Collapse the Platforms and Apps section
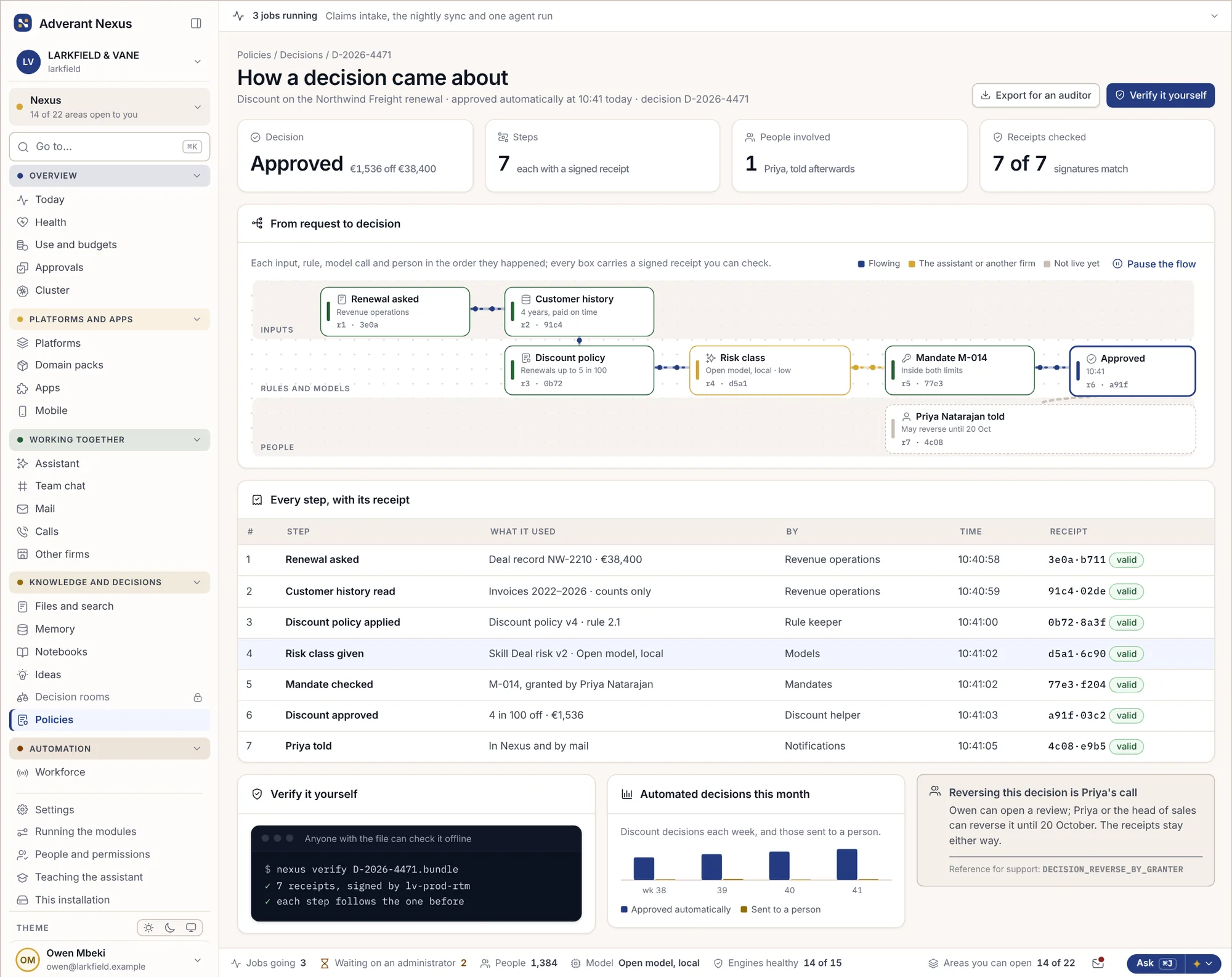The height and width of the screenshot is (977, 1232). point(110,319)
